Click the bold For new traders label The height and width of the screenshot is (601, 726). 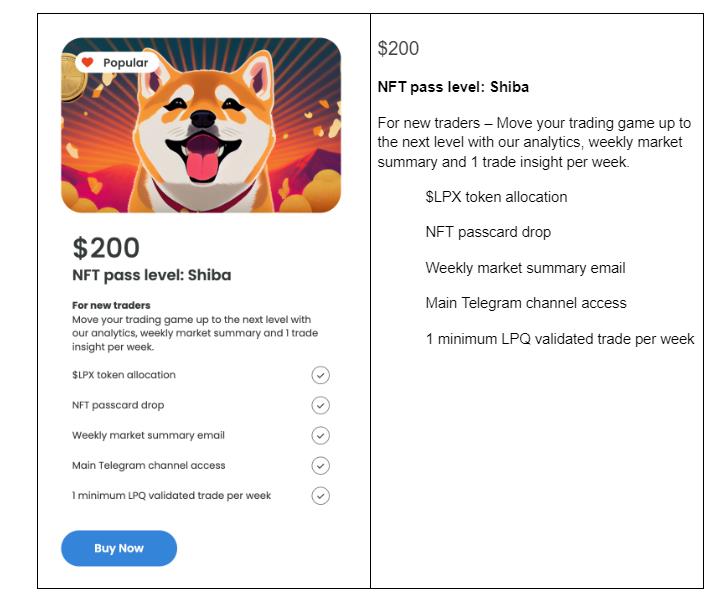pyautogui.click(x=111, y=305)
